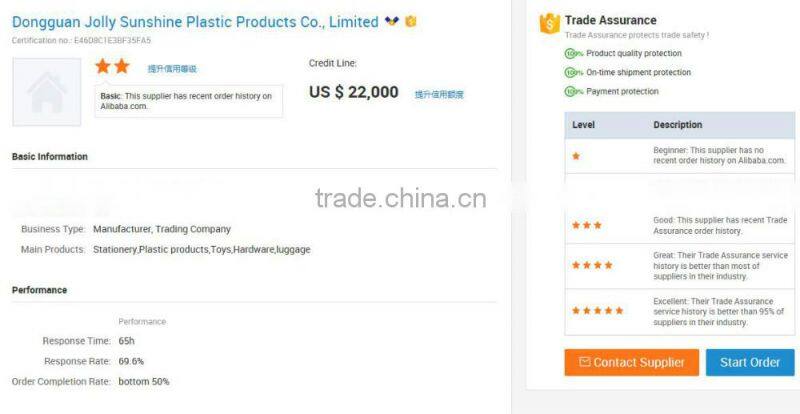The height and width of the screenshot is (414, 800).
Task: Click the envelope icon on Contact Supplier
Action: [585, 362]
